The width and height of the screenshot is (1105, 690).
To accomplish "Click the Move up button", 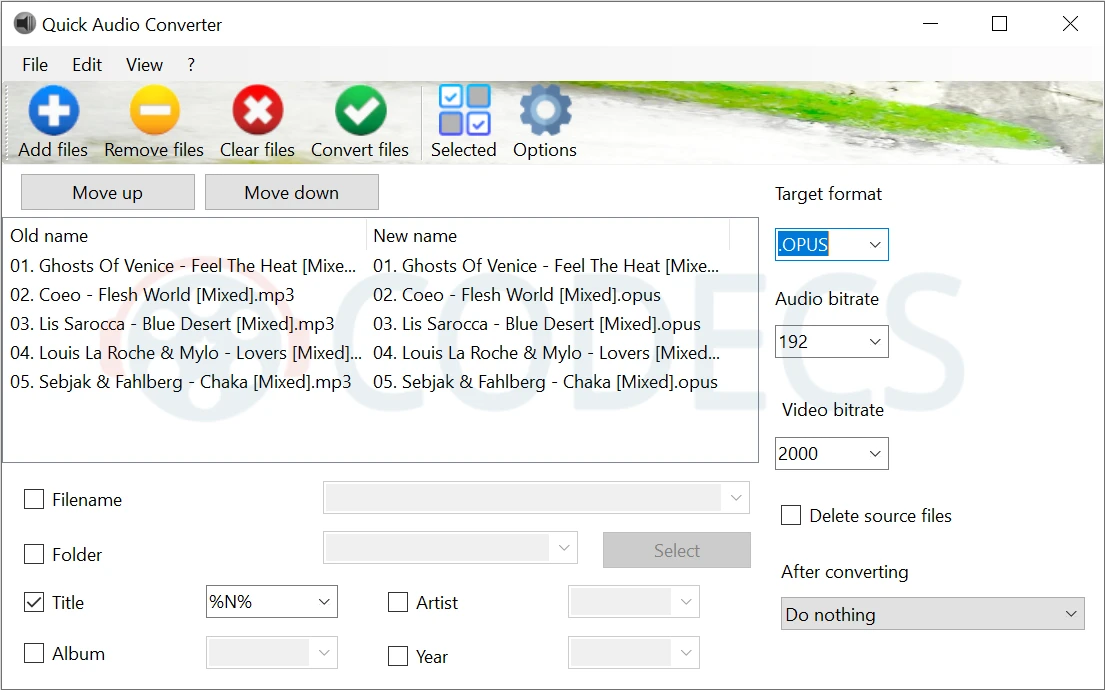I will point(108,193).
